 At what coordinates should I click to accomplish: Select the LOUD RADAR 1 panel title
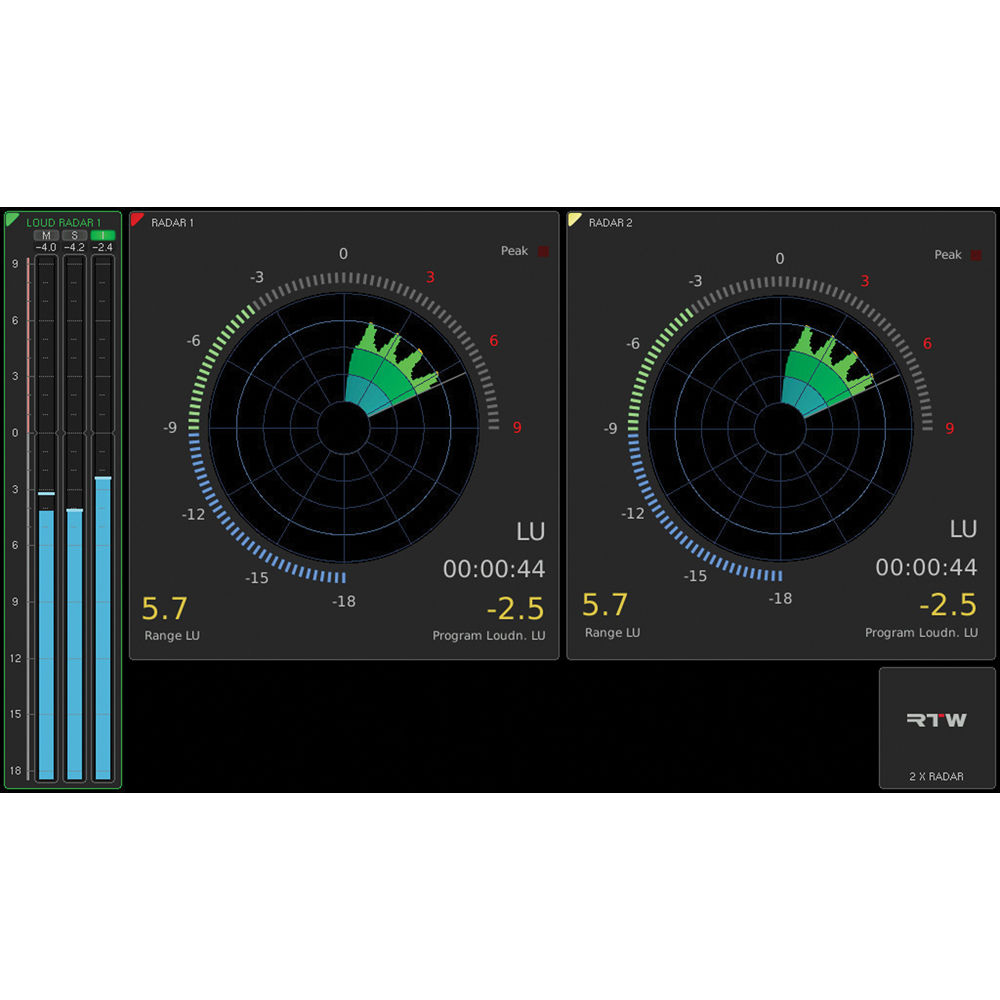click(64, 222)
